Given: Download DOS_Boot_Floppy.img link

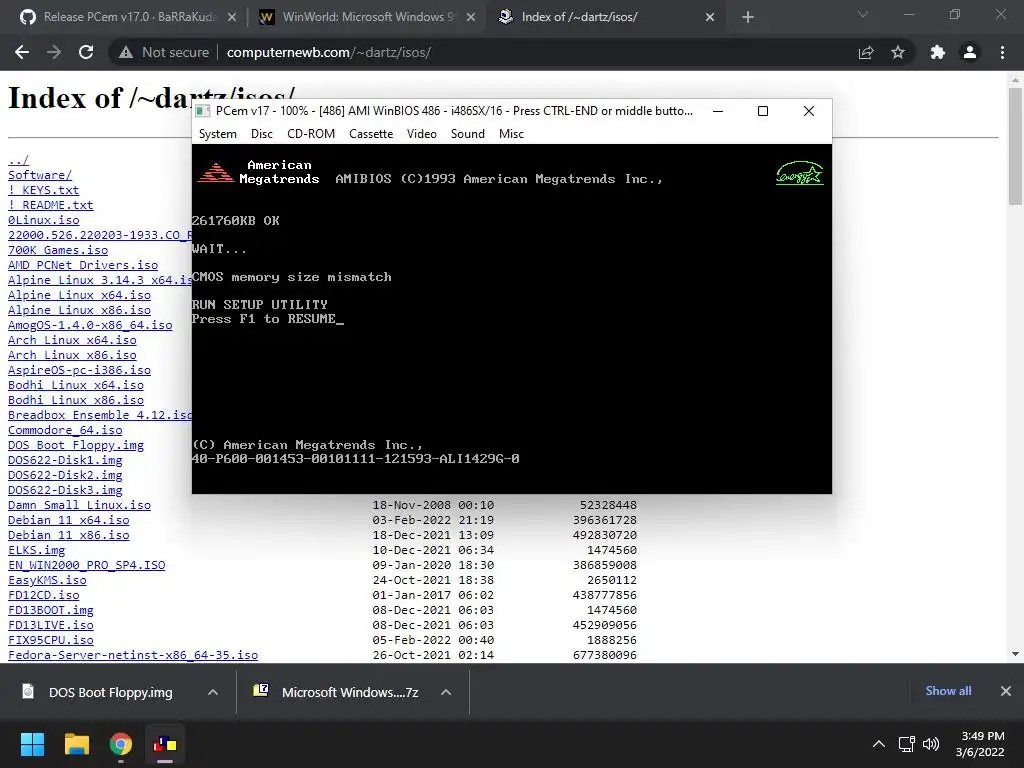Looking at the screenshot, I should (x=76, y=445).
